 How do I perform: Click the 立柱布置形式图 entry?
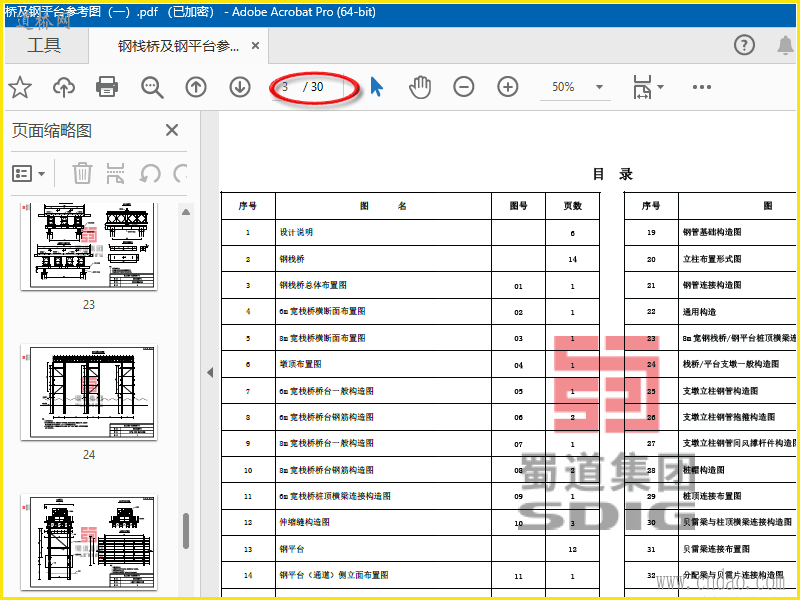(712, 259)
